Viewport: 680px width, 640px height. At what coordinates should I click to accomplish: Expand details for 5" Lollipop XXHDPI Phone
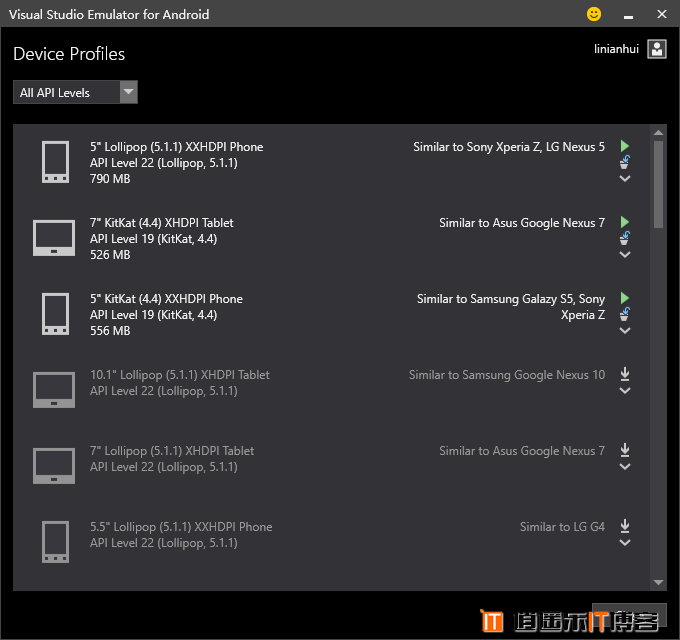point(624,178)
